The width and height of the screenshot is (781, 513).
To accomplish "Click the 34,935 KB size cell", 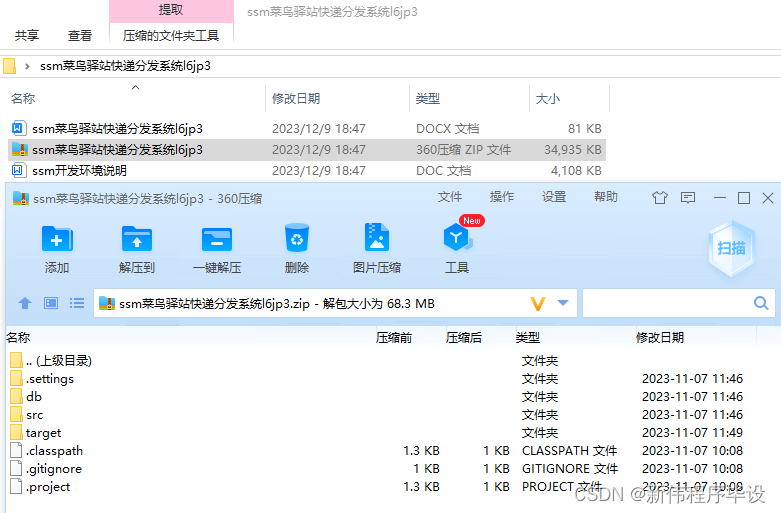I will click(573, 149).
